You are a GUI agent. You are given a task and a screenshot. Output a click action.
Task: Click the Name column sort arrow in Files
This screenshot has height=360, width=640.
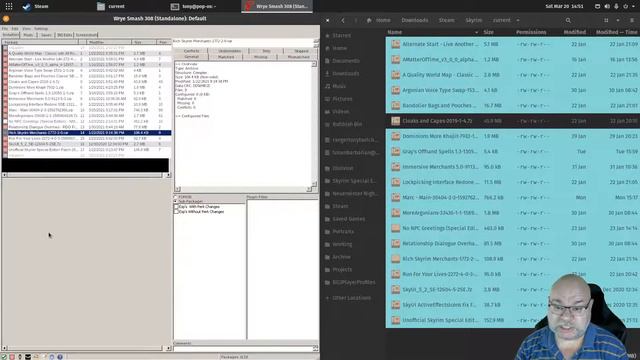point(476,32)
